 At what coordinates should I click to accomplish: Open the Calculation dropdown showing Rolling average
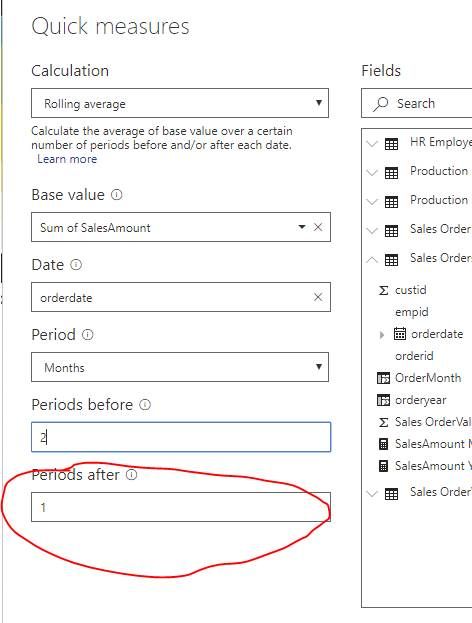pos(180,103)
